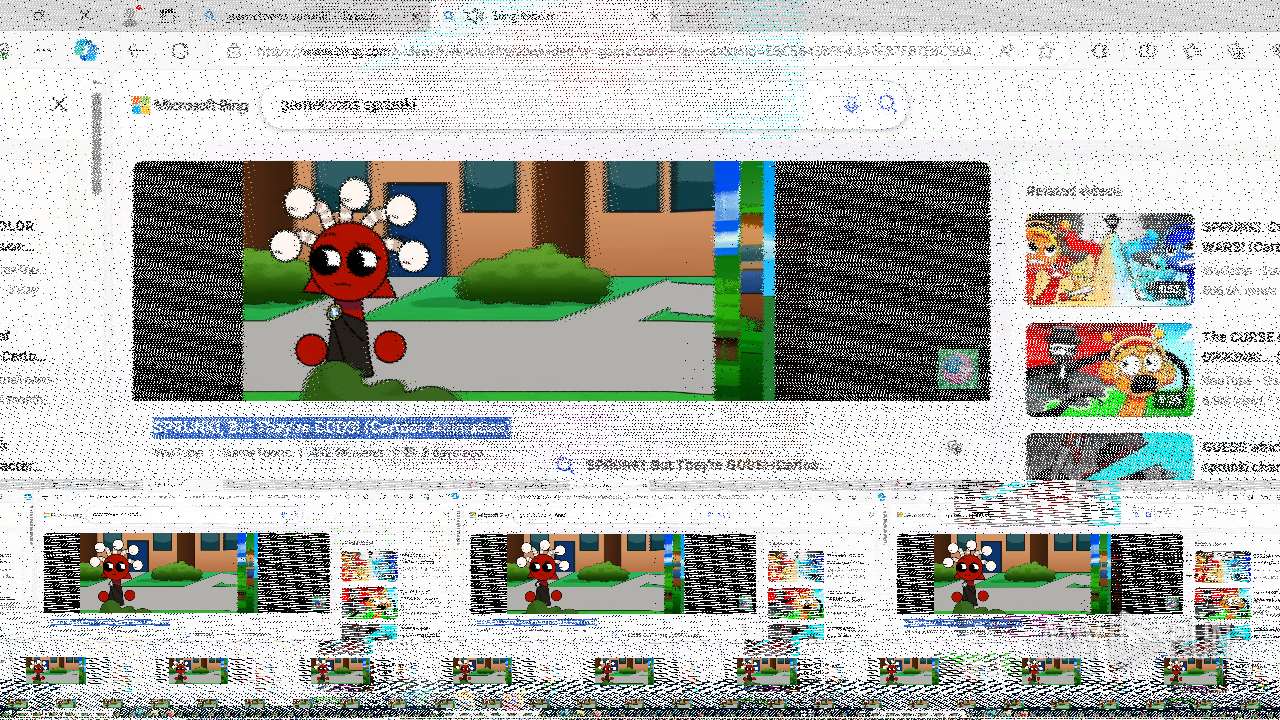Image resolution: width=1280 pixels, height=720 pixels.
Task: Switch to the Bing Video browser tab
Action: [550, 16]
